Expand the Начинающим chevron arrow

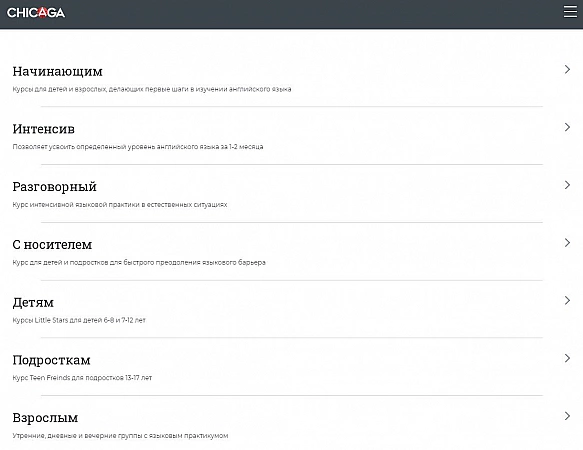567,70
